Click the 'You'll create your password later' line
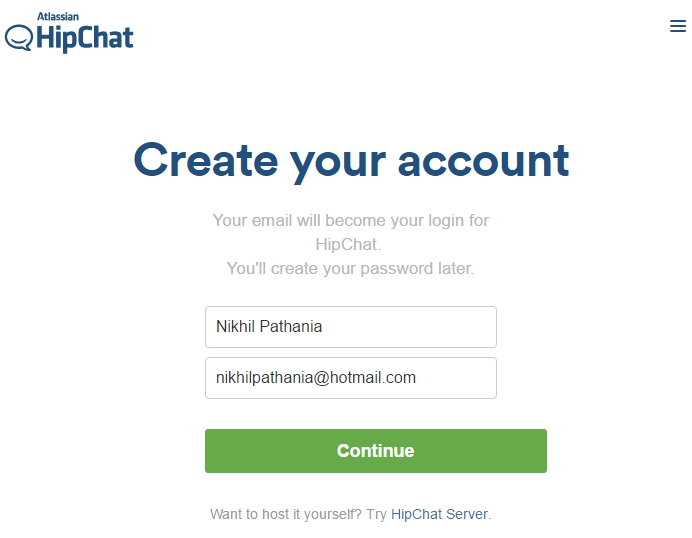Screen dimensions: 692x538 click(350, 268)
